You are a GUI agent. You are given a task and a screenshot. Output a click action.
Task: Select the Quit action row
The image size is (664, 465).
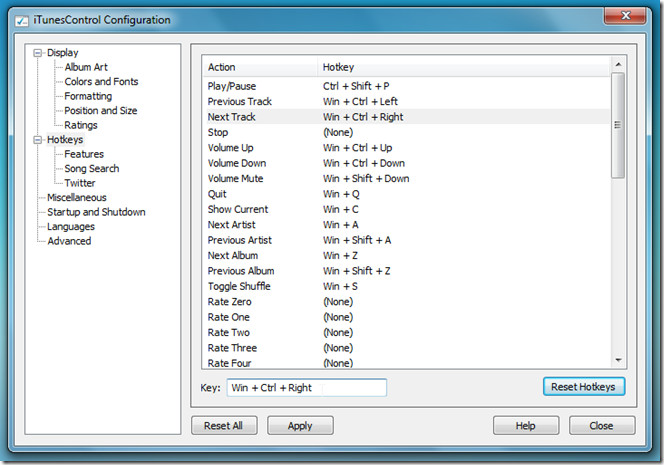pyautogui.click(x=406, y=194)
